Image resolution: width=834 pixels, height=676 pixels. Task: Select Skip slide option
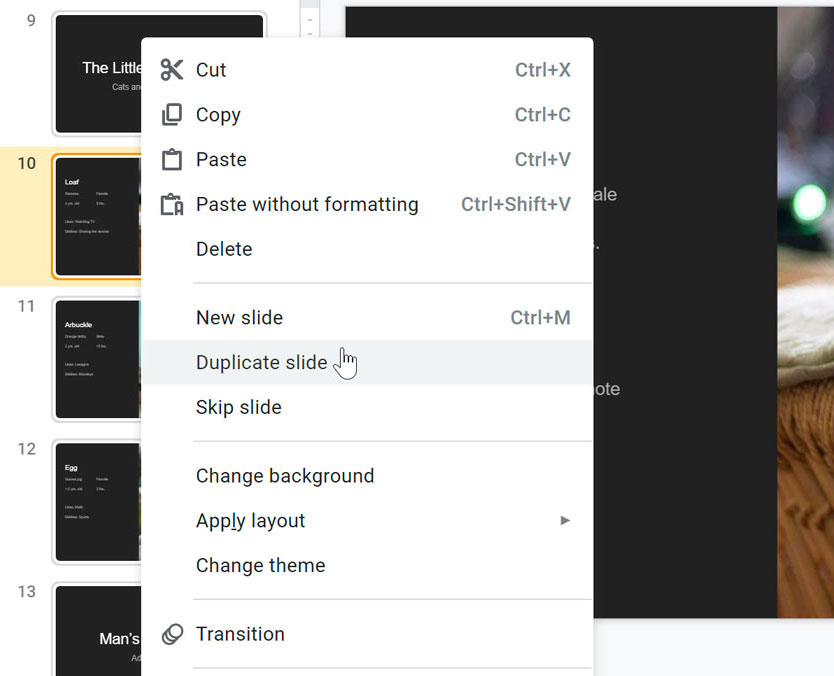[x=239, y=407]
